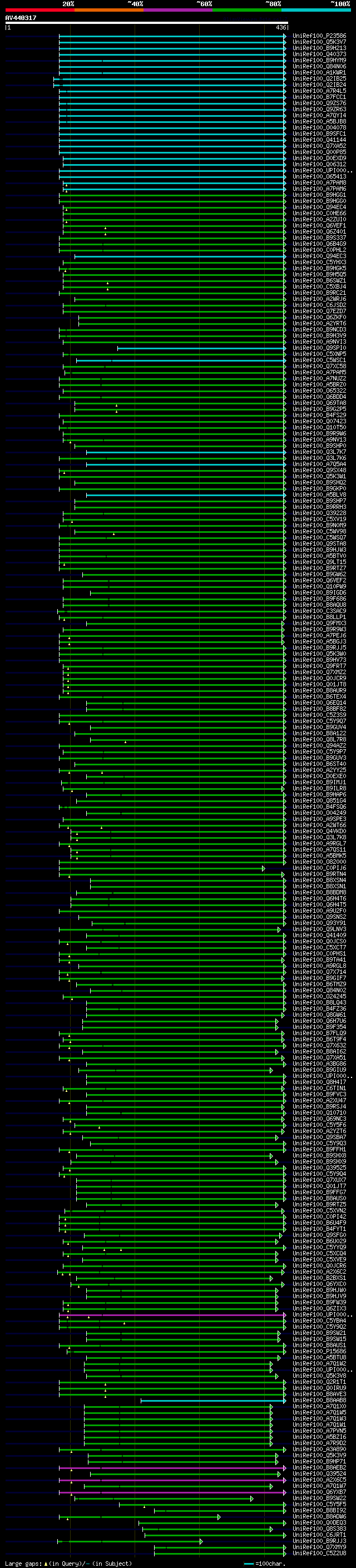Click the purple ~60% identity legend segment
This screenshot has height=1568, width=356.
(x=179, y=10)
